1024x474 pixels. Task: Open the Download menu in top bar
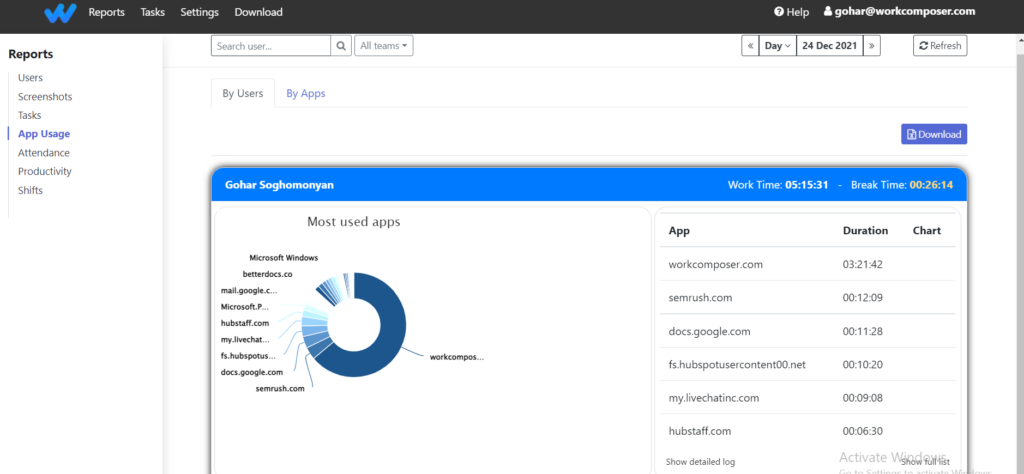(x=259, y=12)
